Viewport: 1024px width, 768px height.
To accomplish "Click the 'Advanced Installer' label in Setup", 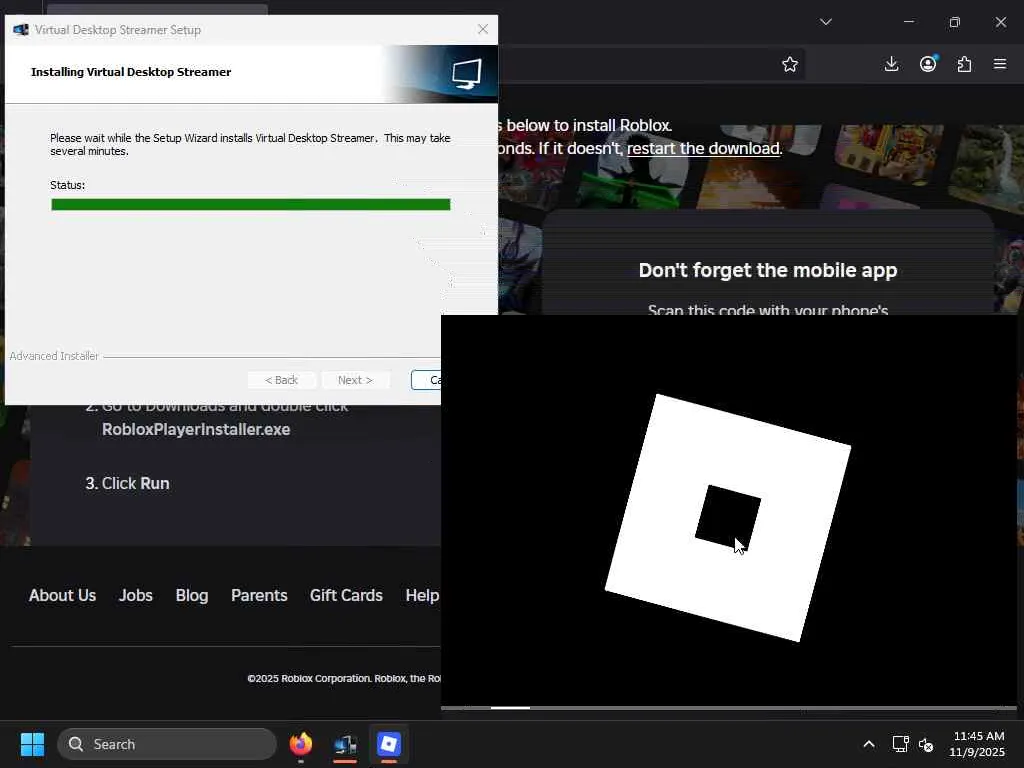I will (x=54, y=356).
